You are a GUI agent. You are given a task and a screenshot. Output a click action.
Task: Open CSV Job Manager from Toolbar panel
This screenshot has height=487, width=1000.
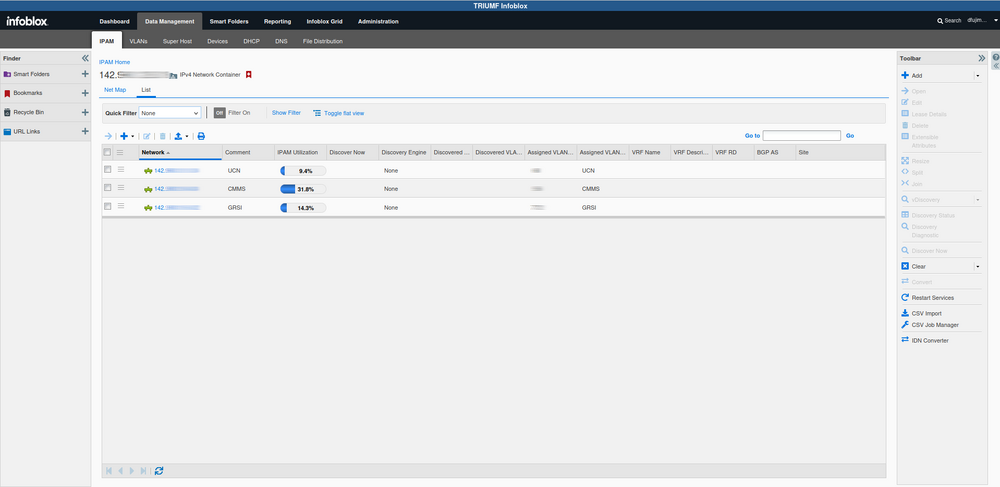click(x=934, y=325)
